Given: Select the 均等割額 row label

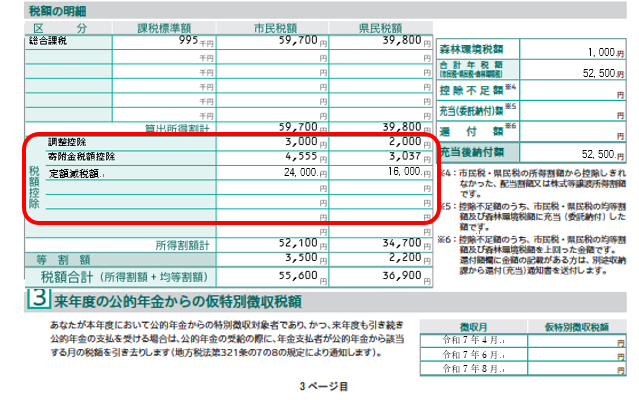Looking at the screenshot, I should pos(63,260).
